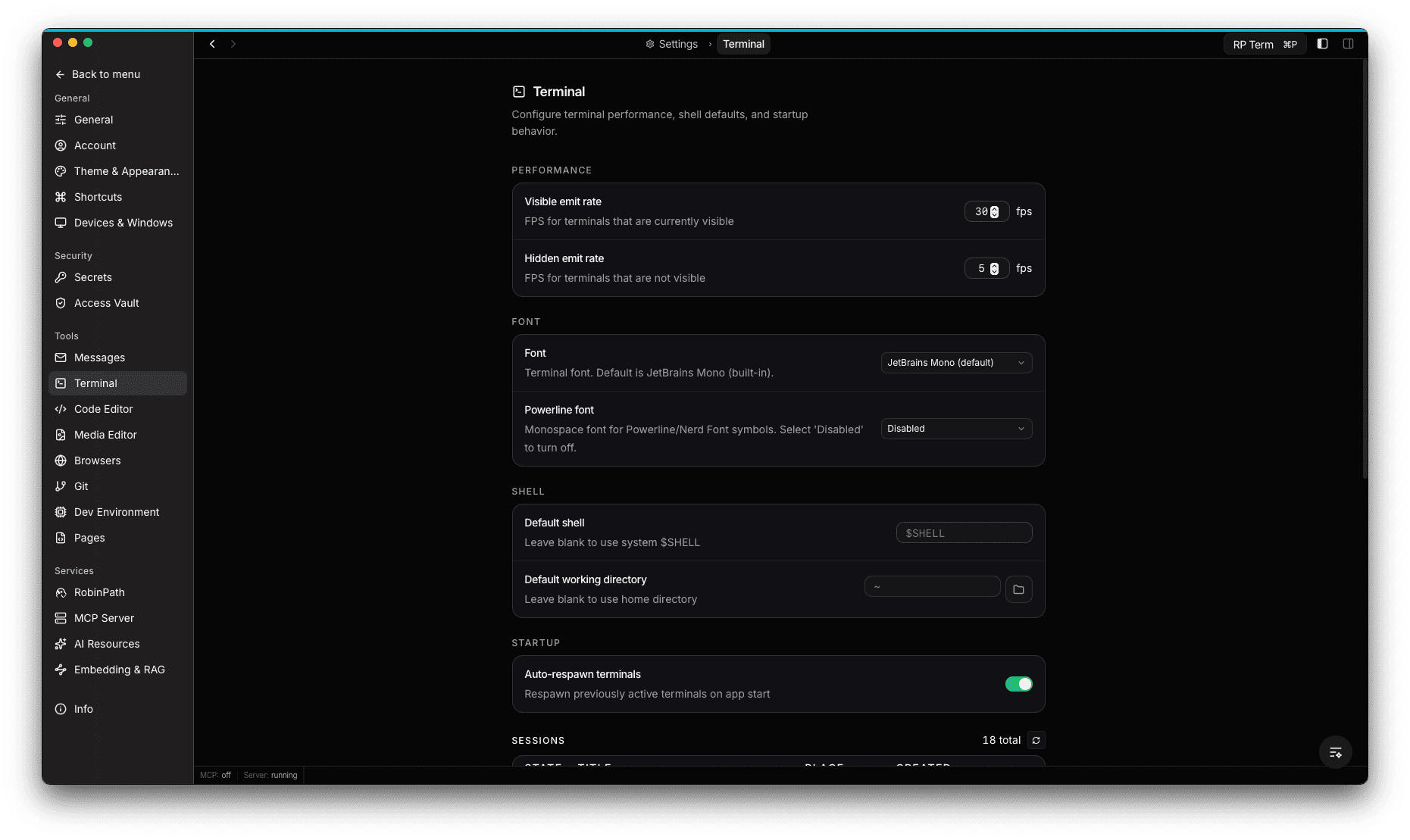Select Messages in the Tools section
Viewport: 1410px width, 840px height.
99,358
